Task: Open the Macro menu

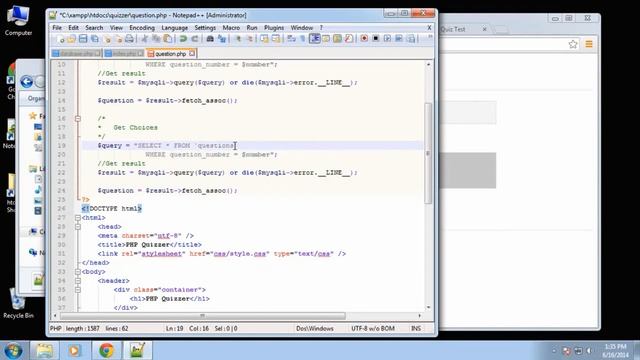Action: click(x=231, y=28)
